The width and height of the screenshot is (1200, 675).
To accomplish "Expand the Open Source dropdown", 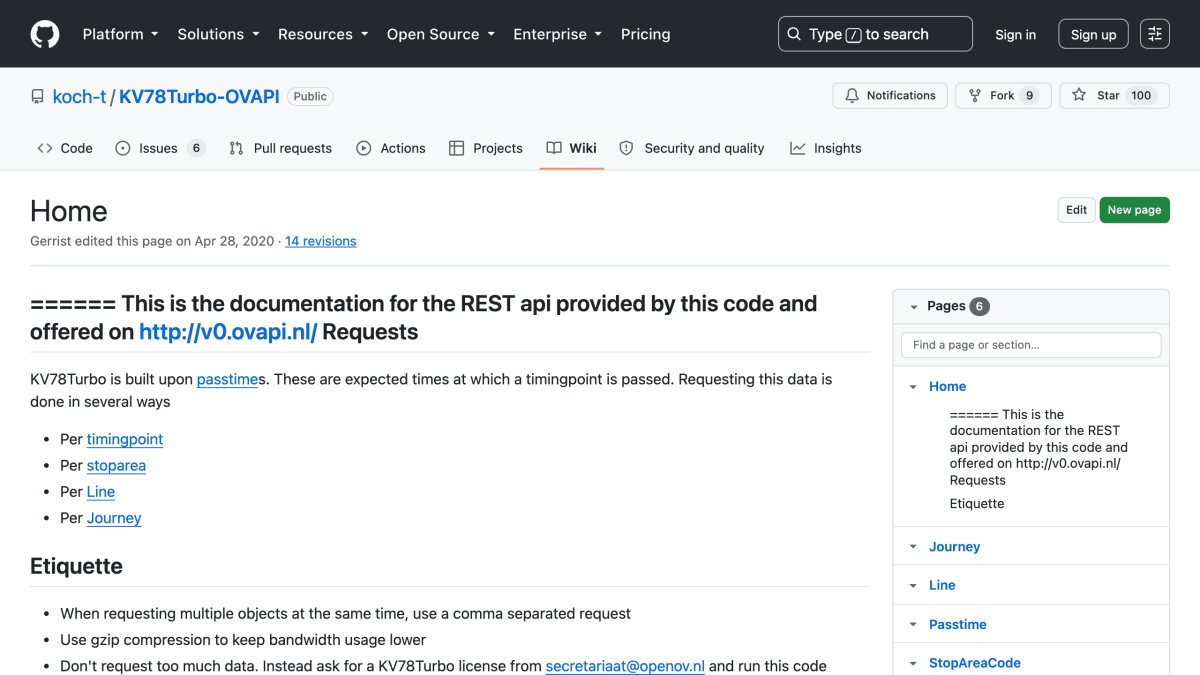I will coord(441,34).
